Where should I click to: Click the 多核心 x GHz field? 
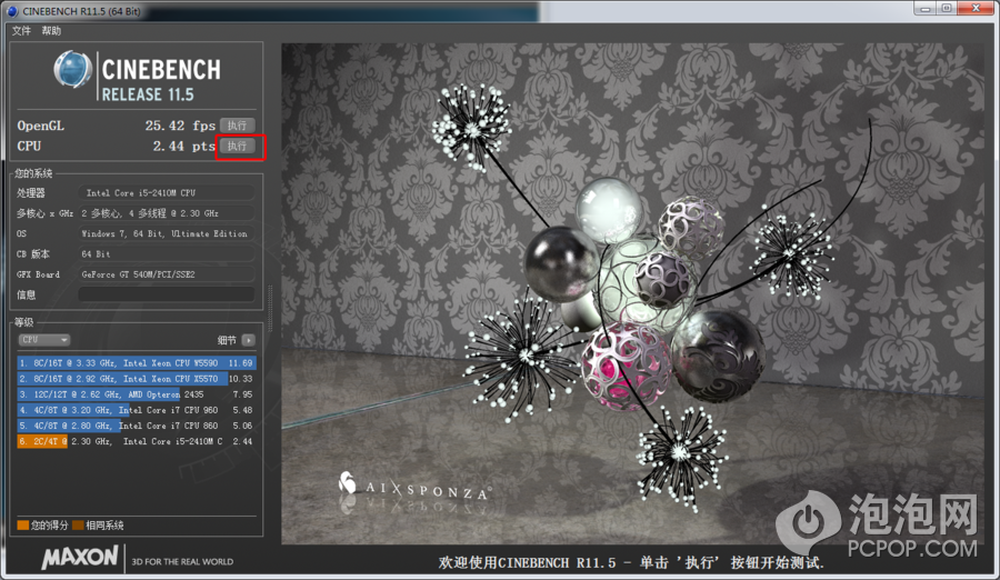166,213
